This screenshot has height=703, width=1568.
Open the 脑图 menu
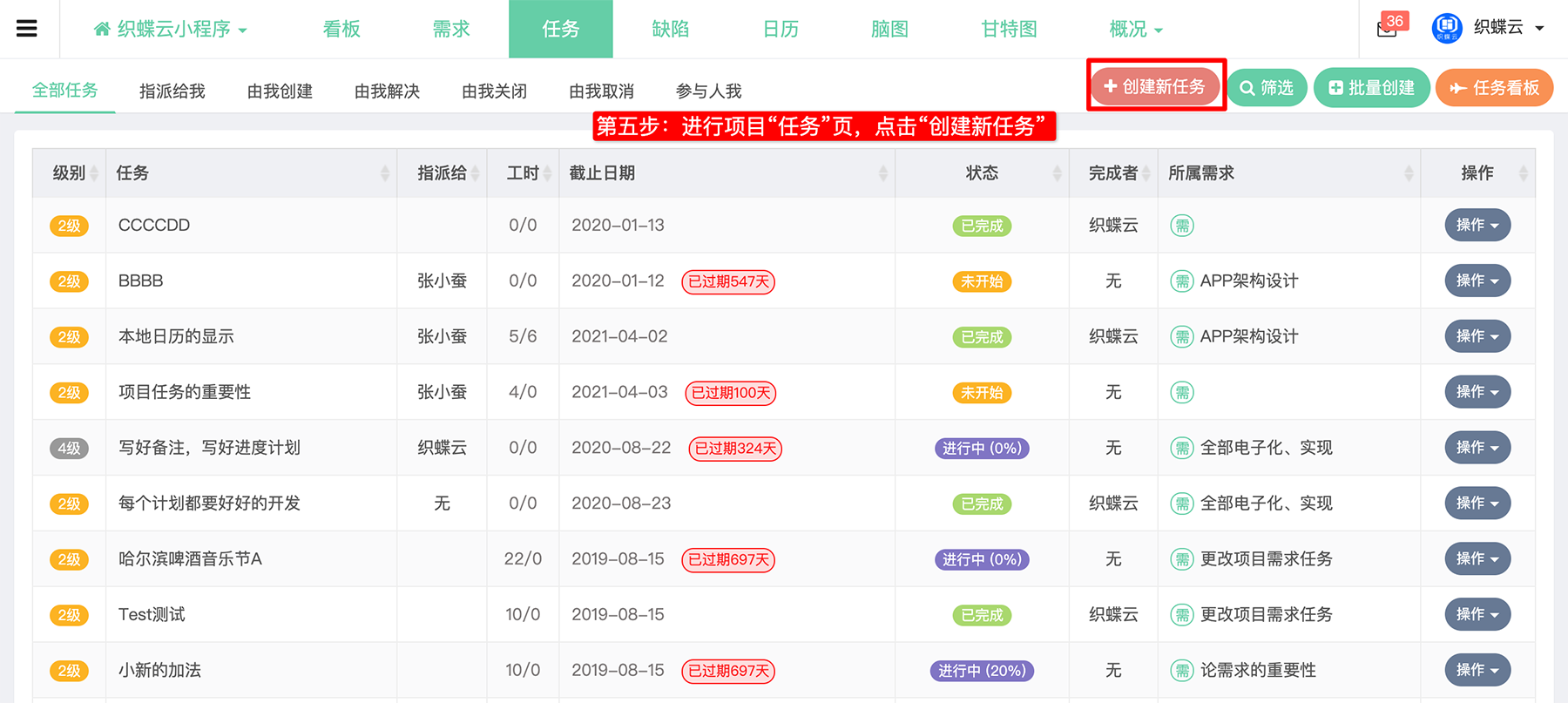pyautogui.click(x=890, y=29)
